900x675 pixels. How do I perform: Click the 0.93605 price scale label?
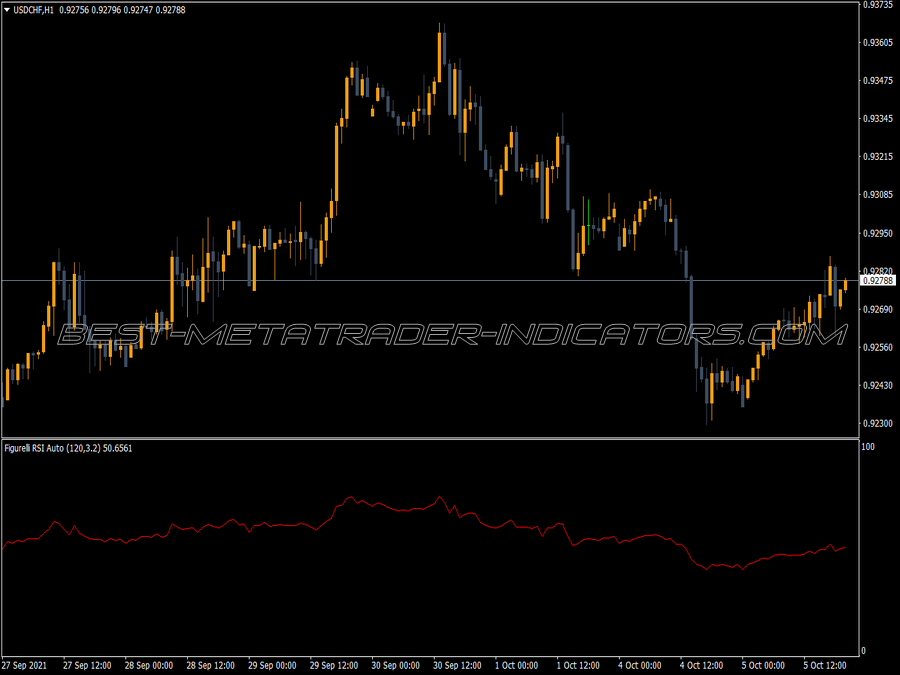pos(878,42)
